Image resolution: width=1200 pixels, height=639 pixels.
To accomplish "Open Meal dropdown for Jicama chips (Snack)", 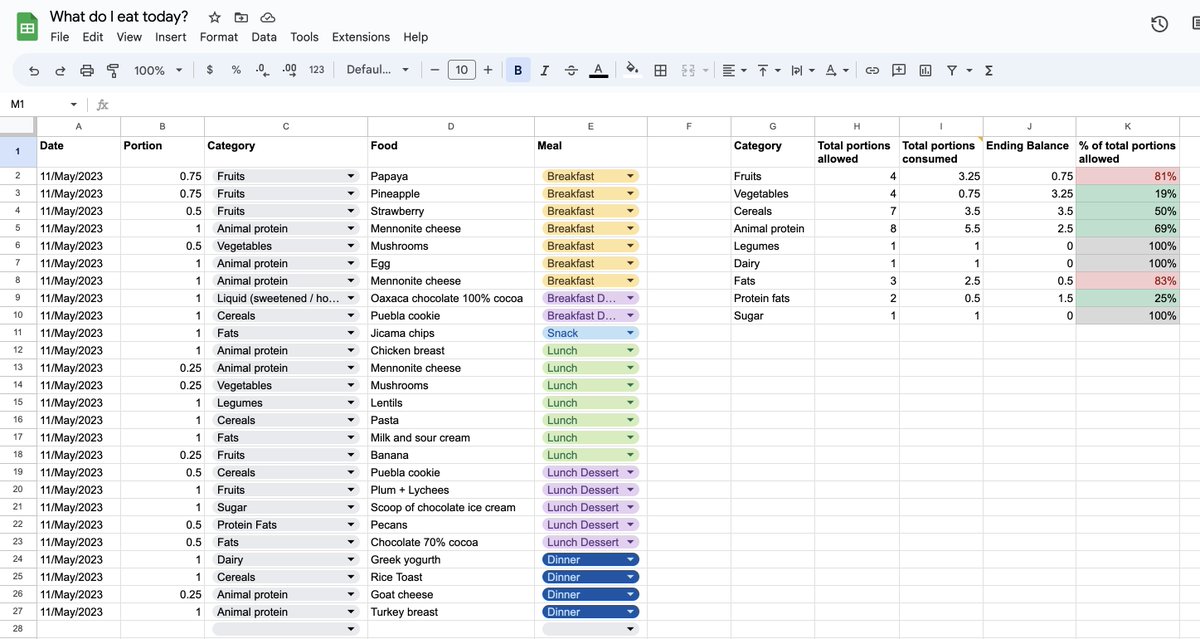I will (x=630, y=333).
